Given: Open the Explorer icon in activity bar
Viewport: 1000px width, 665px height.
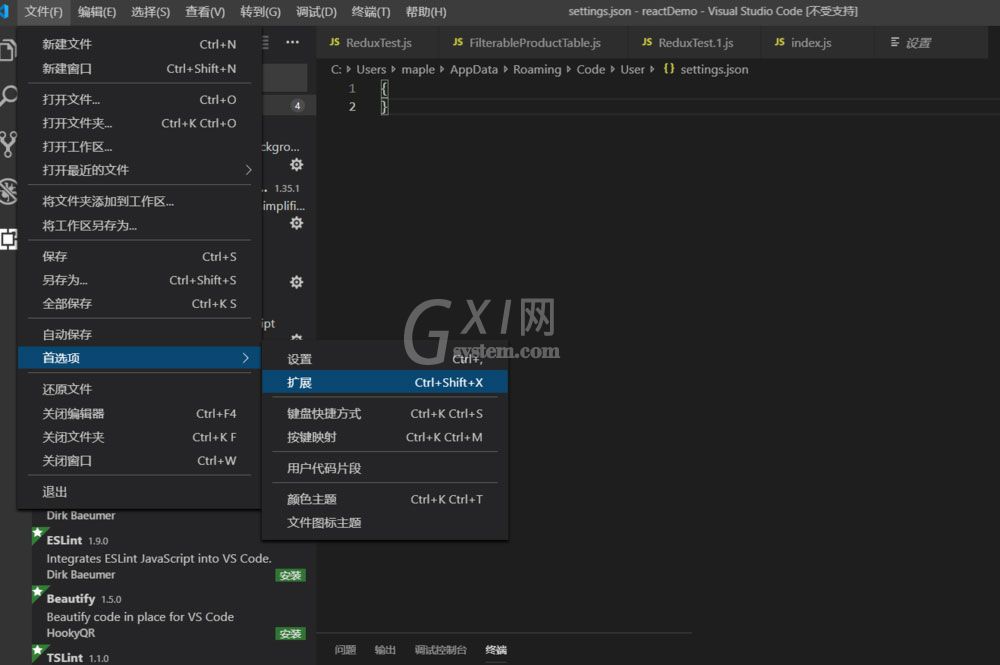Looking at the screenshot, I should click(8, 49).
